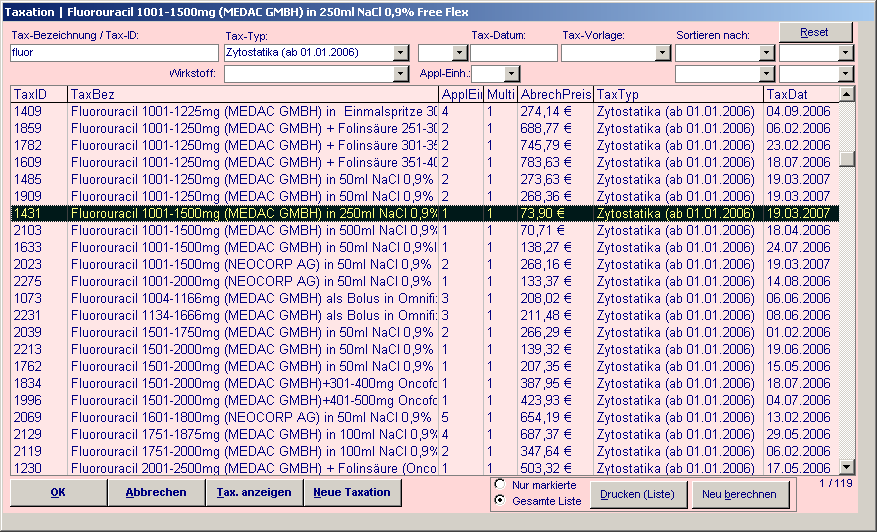Click the Abbrechen button

coord(157,492)
